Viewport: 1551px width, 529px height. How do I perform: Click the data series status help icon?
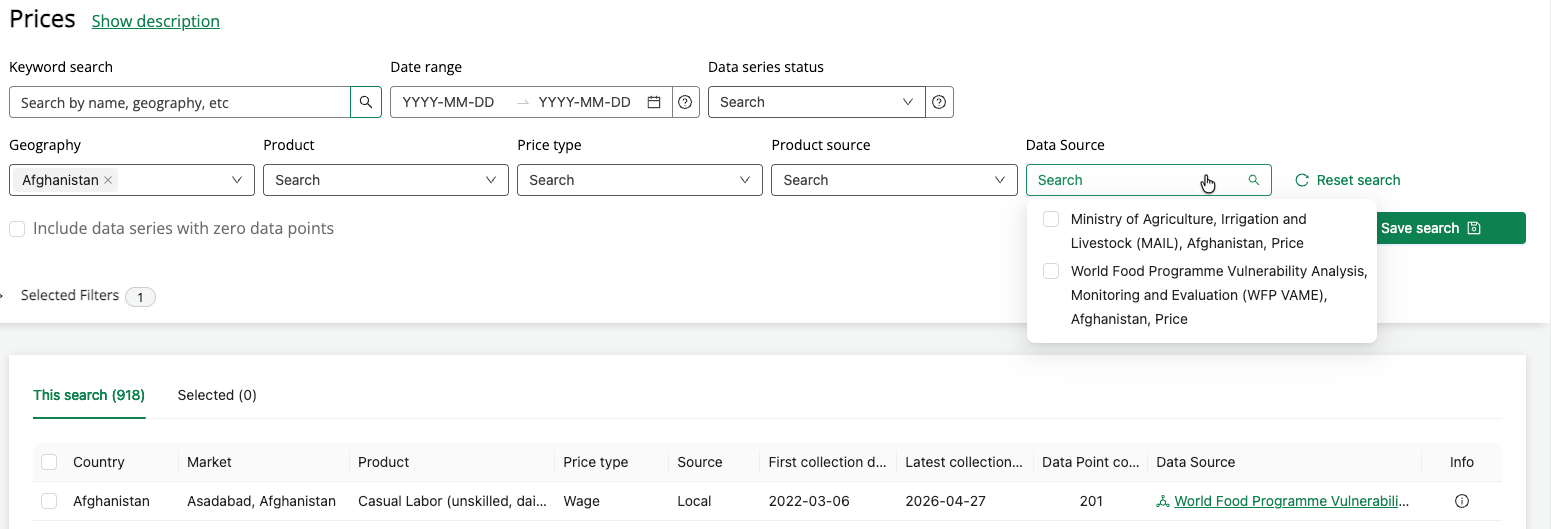point(939,102)
